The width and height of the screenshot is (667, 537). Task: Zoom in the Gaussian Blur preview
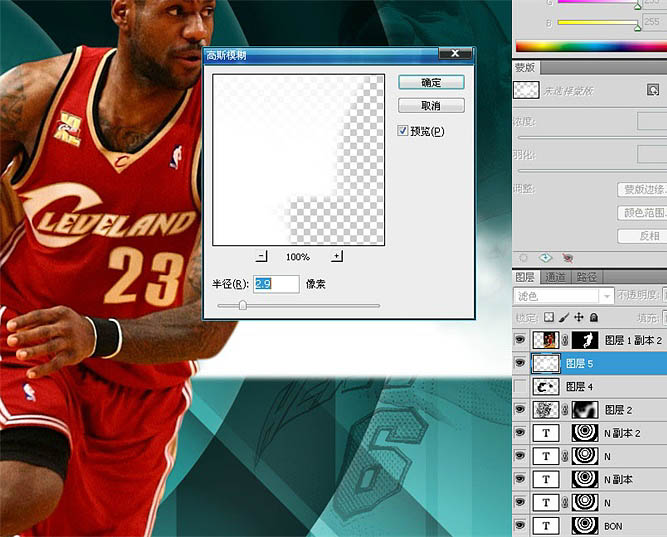[x=336, y=256]
